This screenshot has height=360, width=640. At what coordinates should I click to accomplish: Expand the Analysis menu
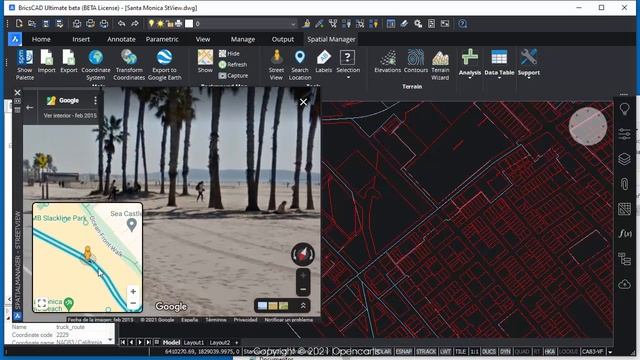pos(470,63)
